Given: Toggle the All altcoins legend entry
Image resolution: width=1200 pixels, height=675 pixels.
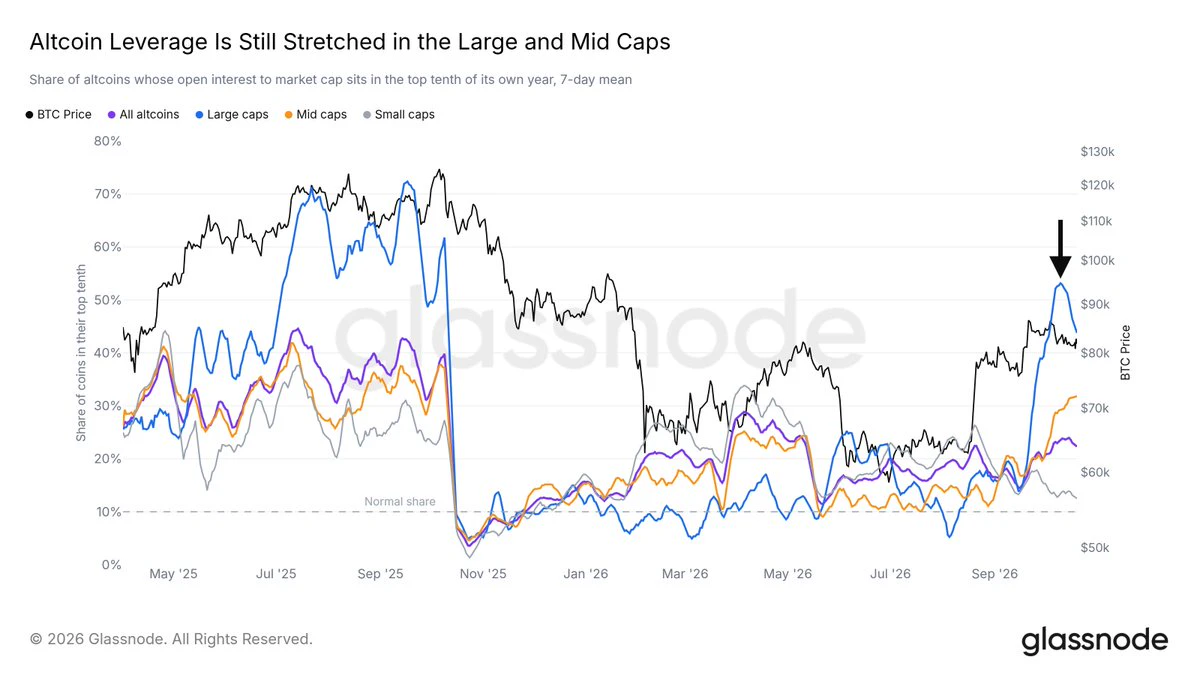Looking at the screenshot, I should (x=143, y=114).
